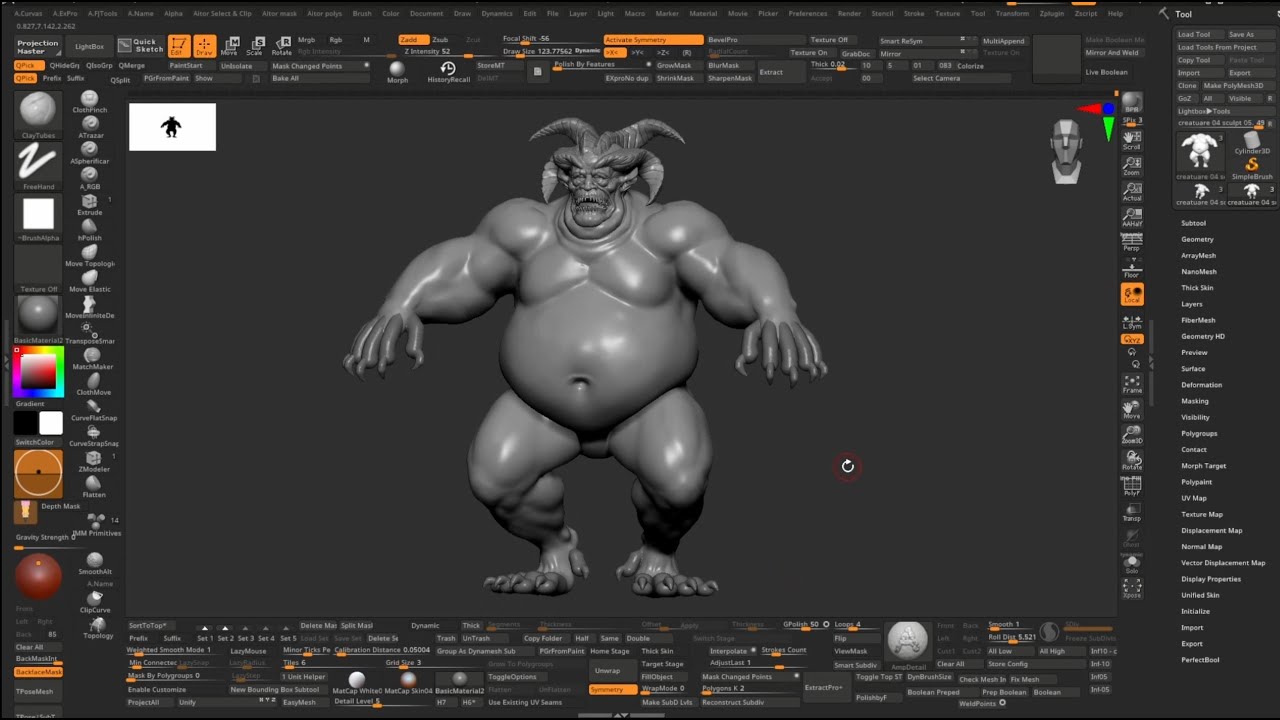This screenshot has width=1280, height=720.
Task: Switch to the Move transform tool
Action: 229,46
